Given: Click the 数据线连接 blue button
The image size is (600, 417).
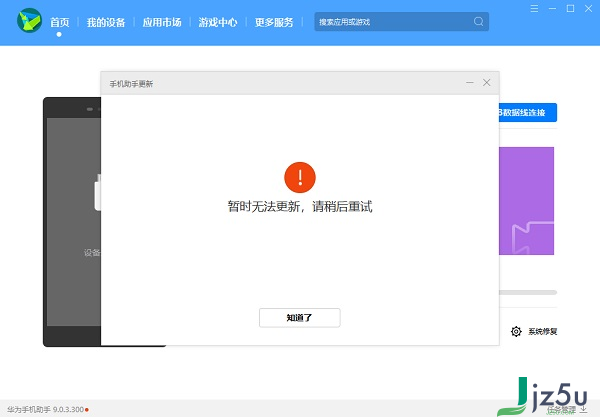Looking at the screenshot, I should click(x=528, y=112).
